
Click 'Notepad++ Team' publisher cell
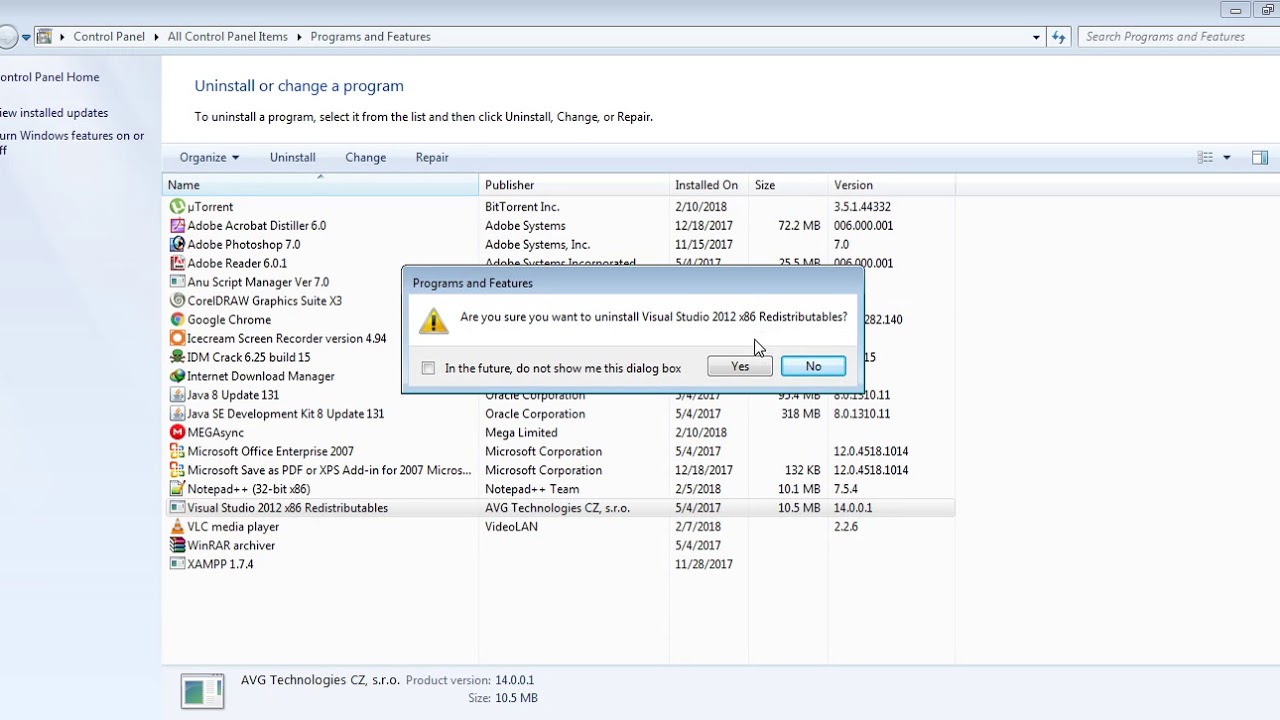click(x=532, y=489)
